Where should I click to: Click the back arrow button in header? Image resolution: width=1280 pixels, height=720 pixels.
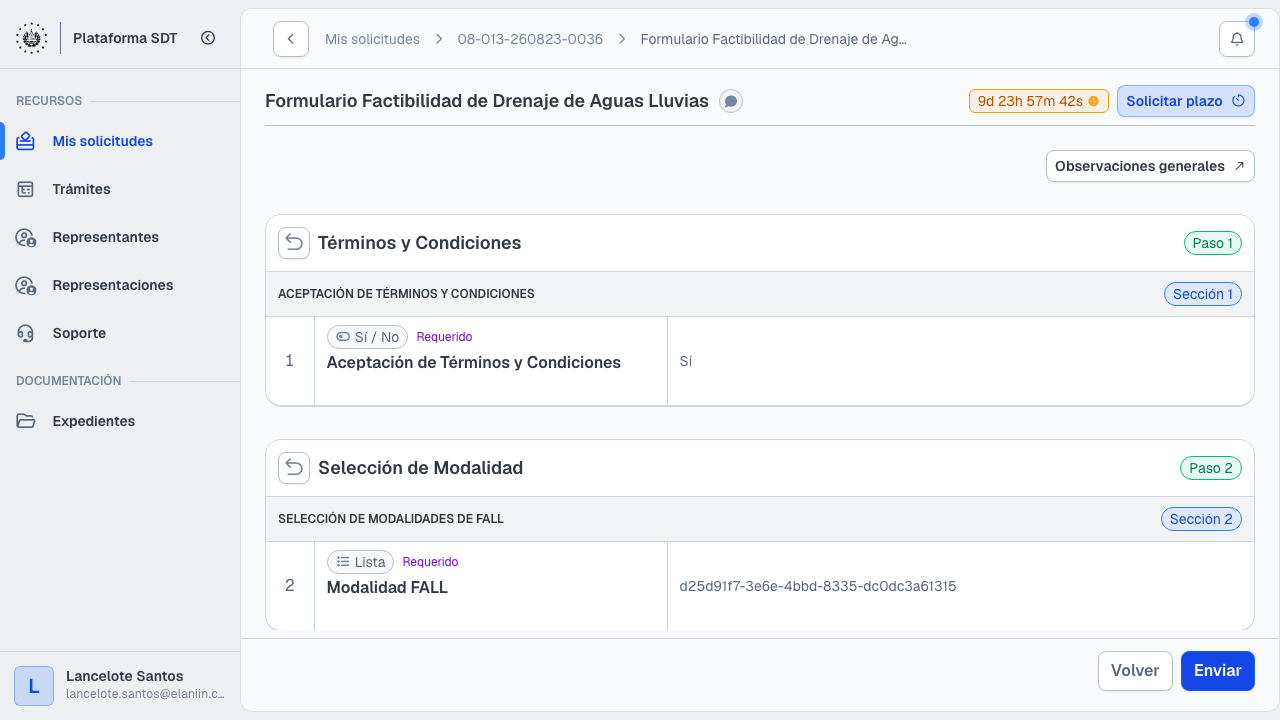(291, 39)
